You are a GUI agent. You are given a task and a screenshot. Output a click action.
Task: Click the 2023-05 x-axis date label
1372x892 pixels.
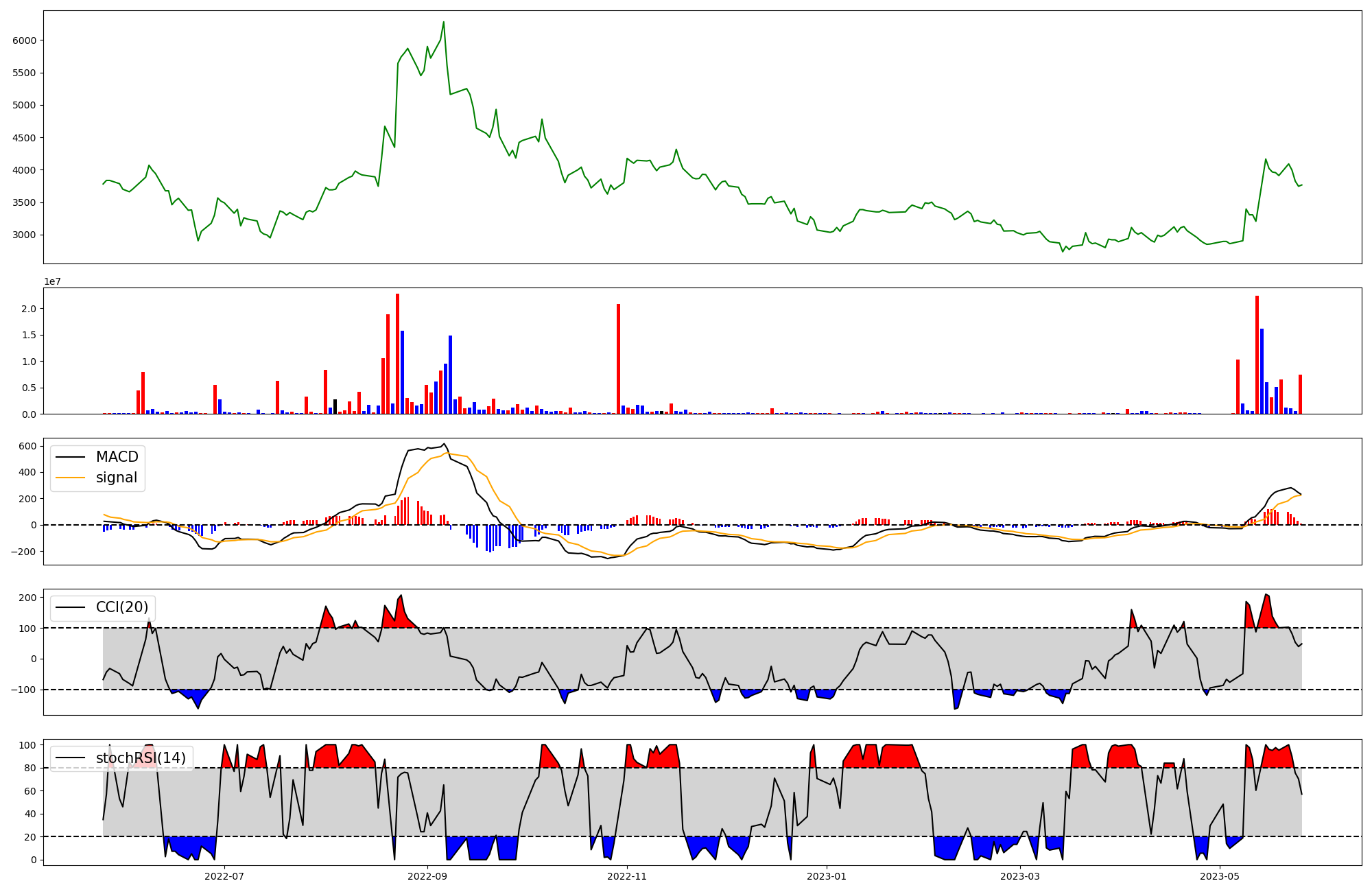click(x=1220, y=876)
